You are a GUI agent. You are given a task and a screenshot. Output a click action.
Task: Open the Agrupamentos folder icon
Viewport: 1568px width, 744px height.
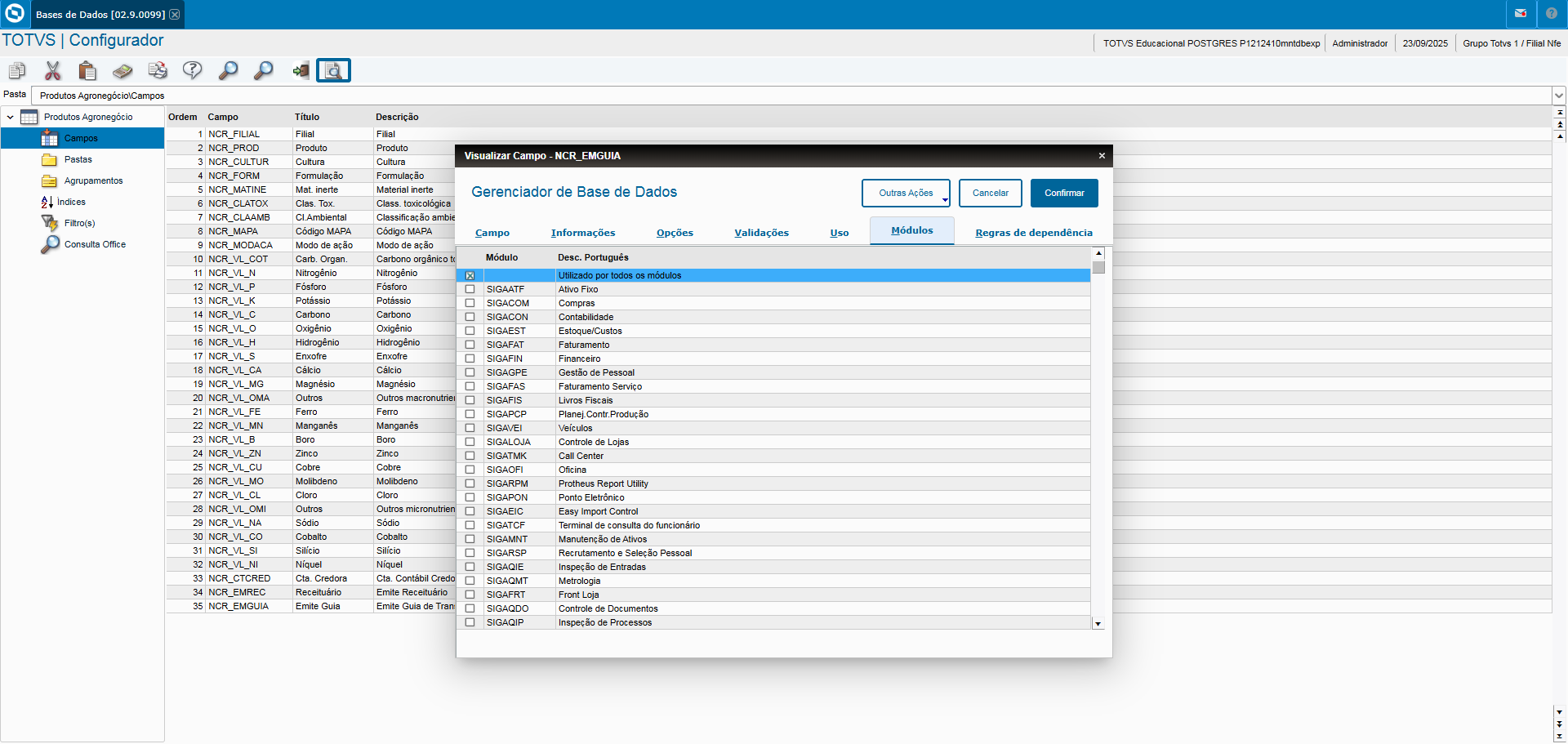click(x=50, y=180)
